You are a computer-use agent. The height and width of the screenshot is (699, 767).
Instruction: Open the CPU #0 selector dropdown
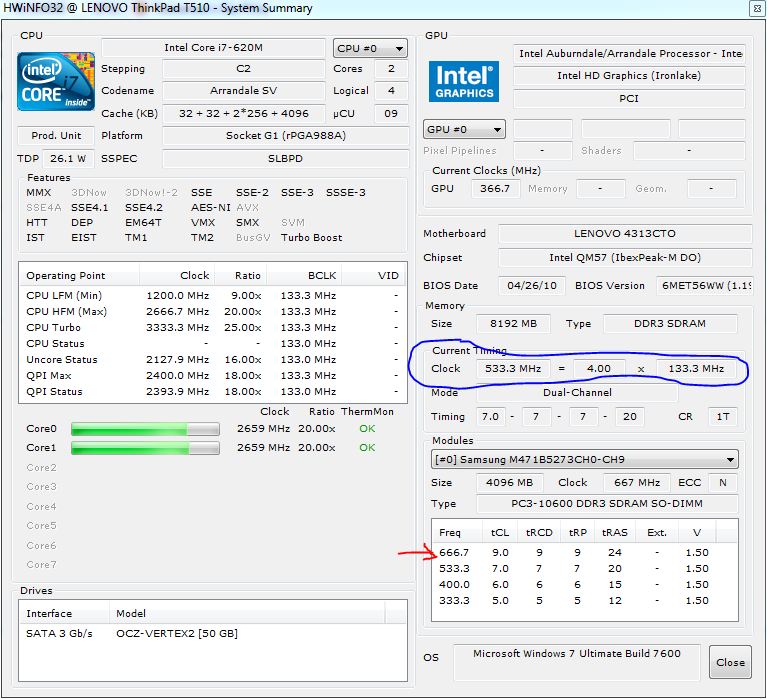[370, 48]
